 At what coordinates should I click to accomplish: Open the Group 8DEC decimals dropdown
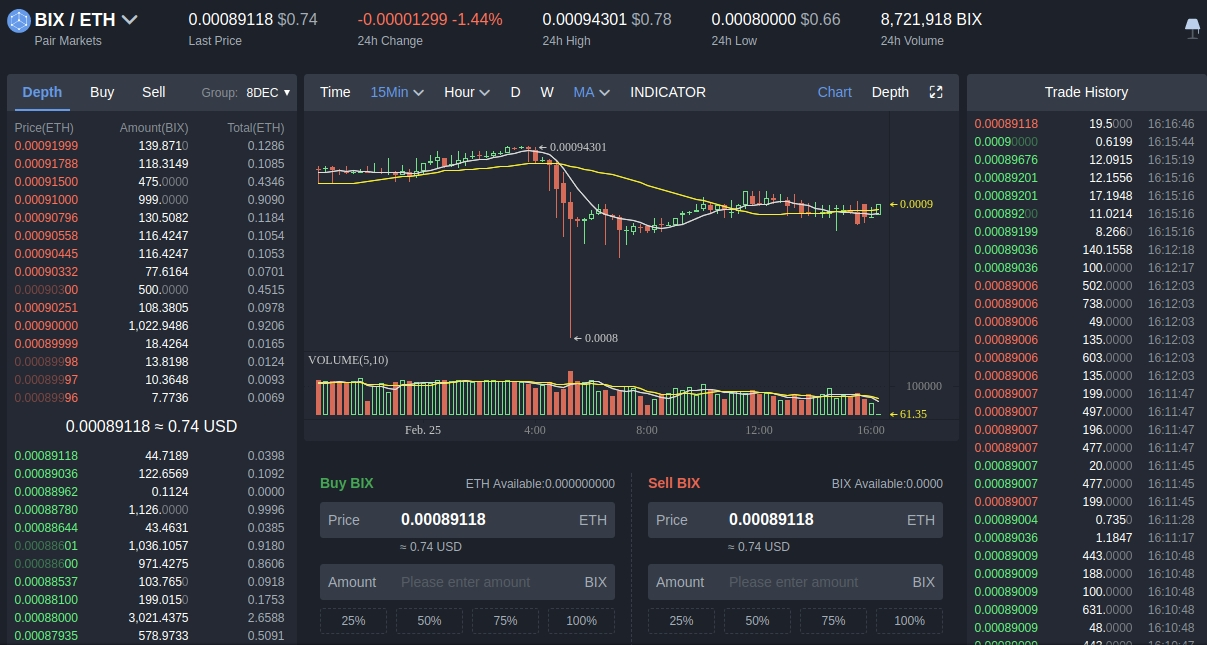click(268, 93)
